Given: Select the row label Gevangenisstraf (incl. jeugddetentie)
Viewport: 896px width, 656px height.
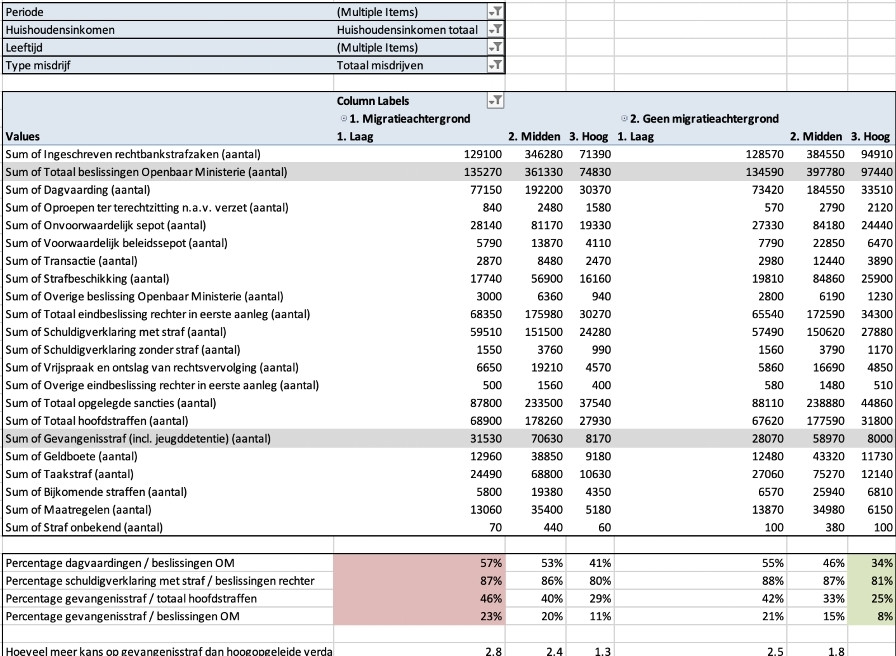Looking at the screenshot, I should point(168,438).
